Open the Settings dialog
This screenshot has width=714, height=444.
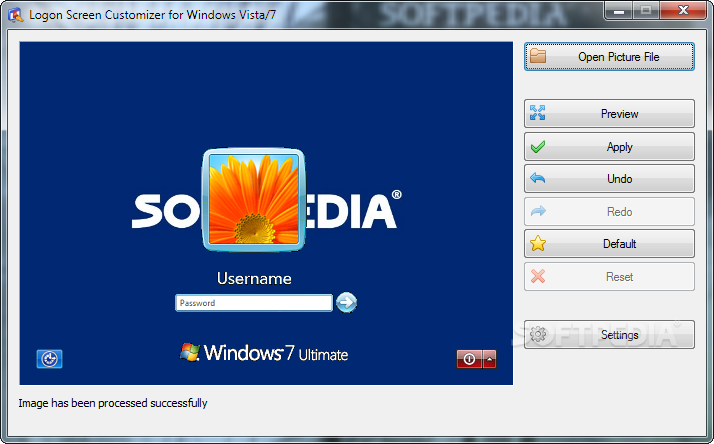pos(609,335)
